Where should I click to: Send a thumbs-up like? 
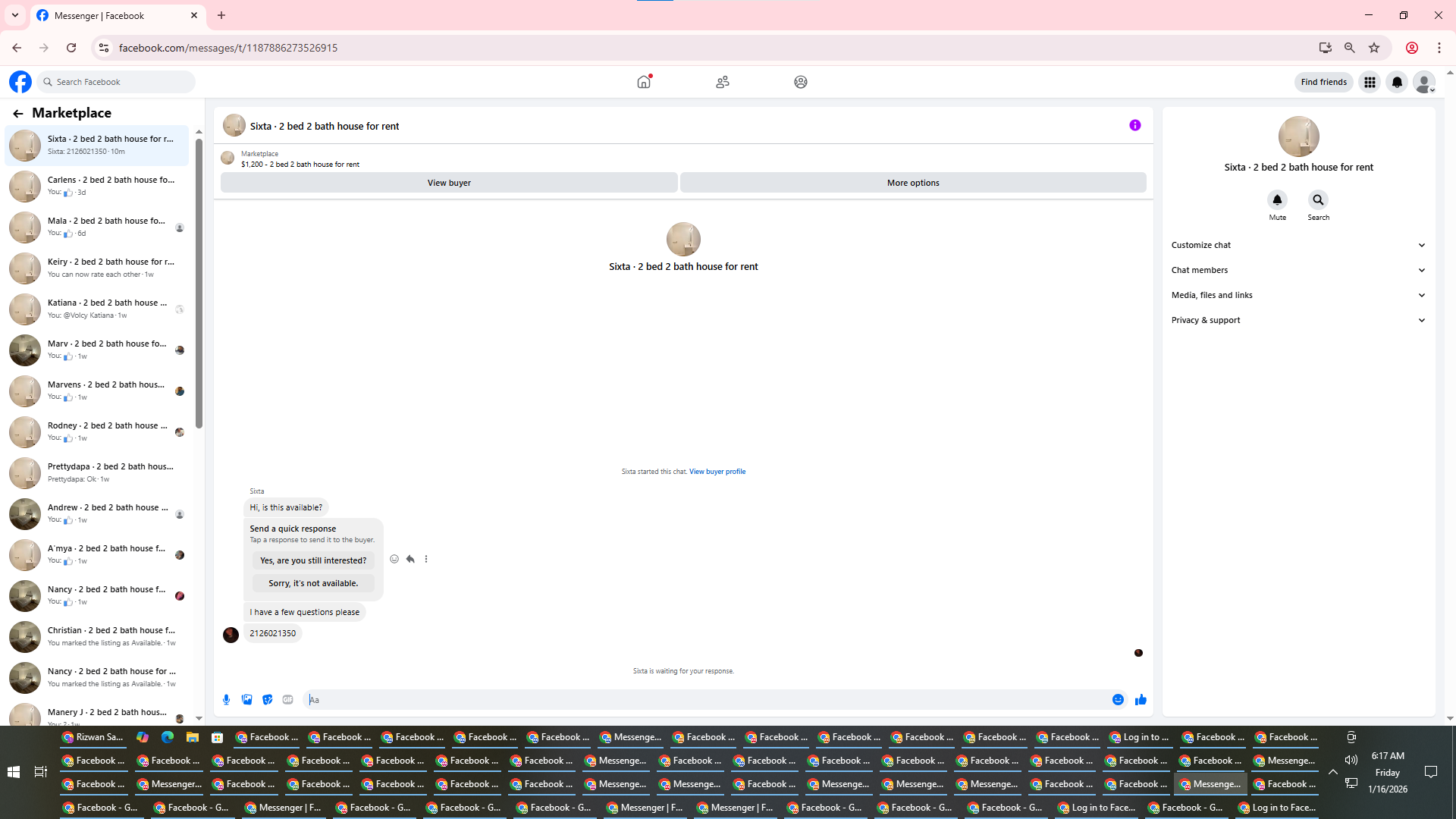tap(1141, 700)
